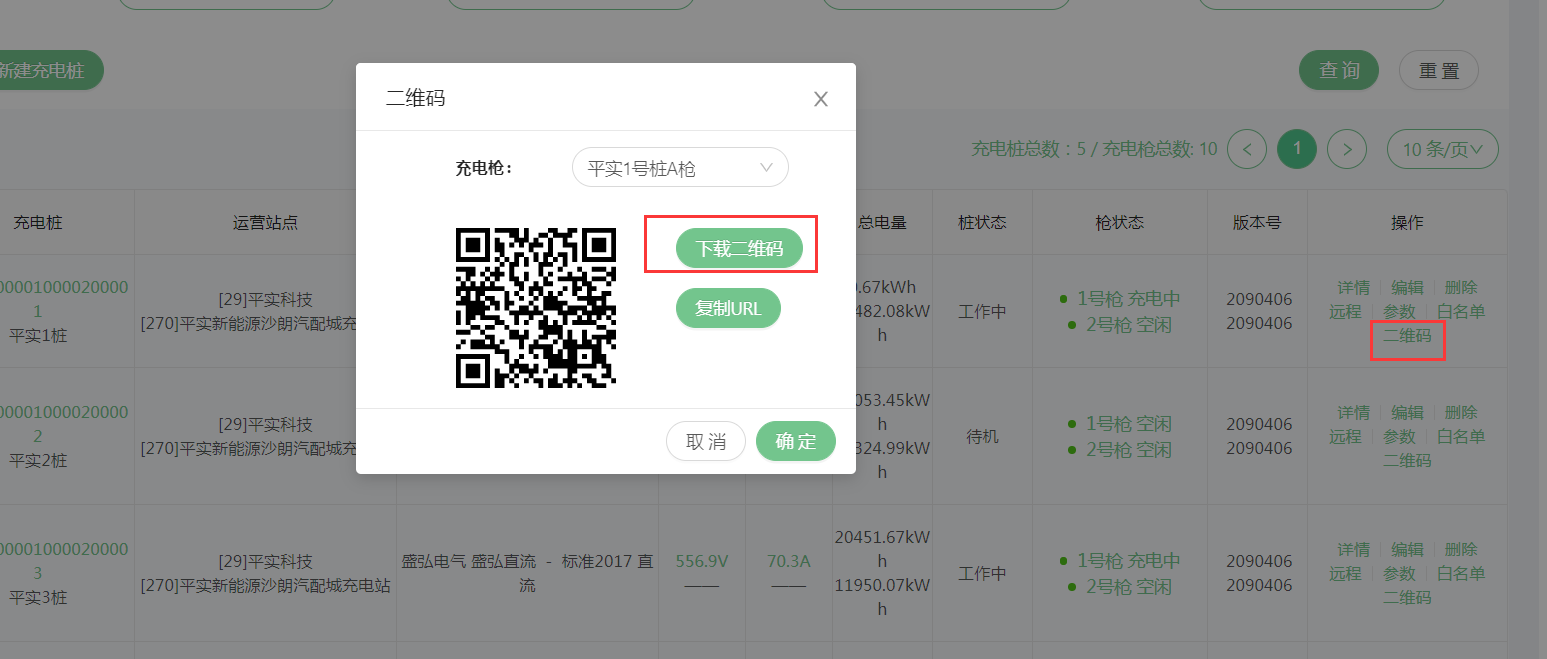Viewport: 1547px width, 659px height.
Task: Confirm with the 确定 button
Action: point(796,441)
